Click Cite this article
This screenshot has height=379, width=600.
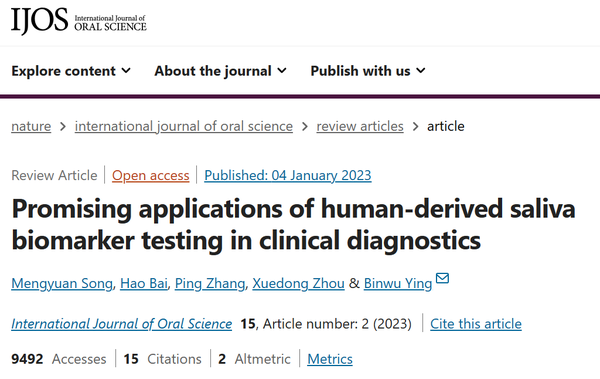click(x=476, y=324)
